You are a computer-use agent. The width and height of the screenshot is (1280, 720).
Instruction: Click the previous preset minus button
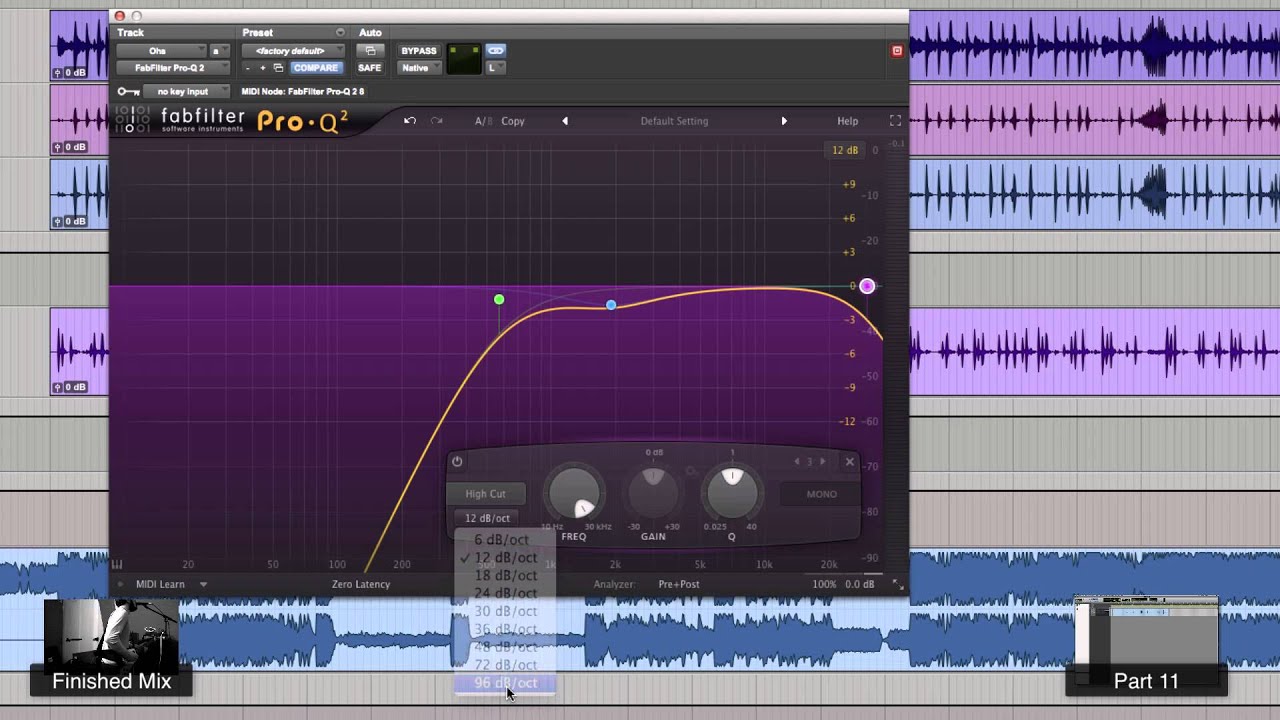coord(249,68)
